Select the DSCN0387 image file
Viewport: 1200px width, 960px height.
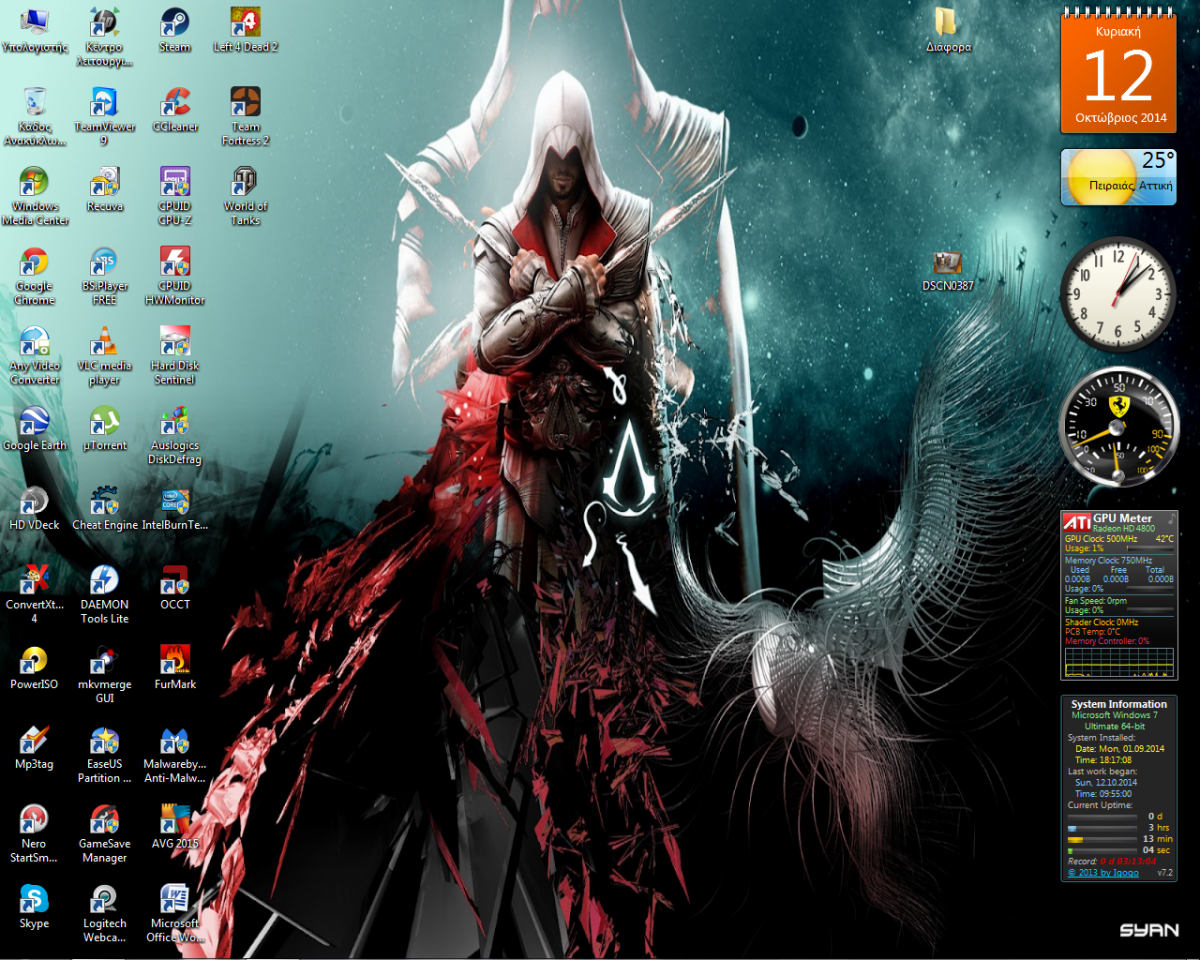click(x=948, y=271)
